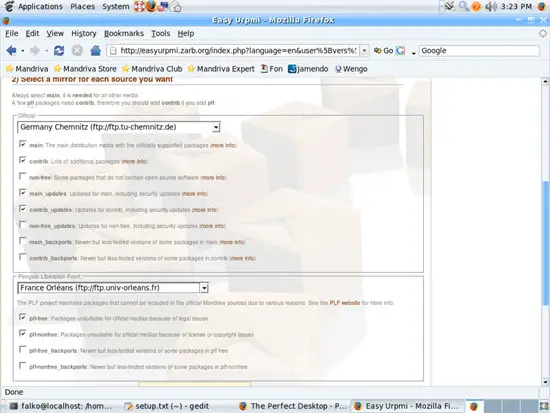
Task: Go back with the blue back arrow
Action: tap(11, 51)
